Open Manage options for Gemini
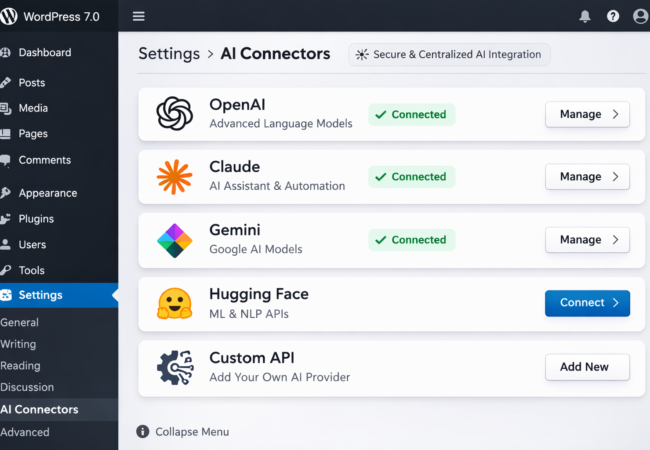 tap(587, 240)
